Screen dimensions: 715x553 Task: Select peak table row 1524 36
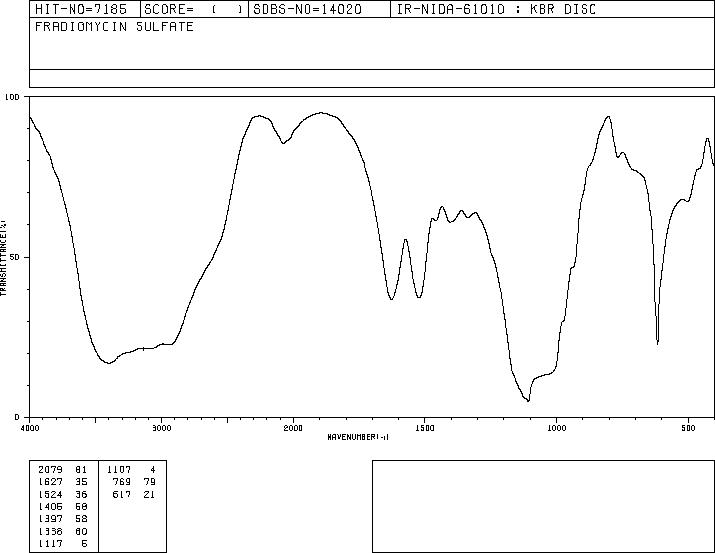pyautogui.click(x=63, y=494)
